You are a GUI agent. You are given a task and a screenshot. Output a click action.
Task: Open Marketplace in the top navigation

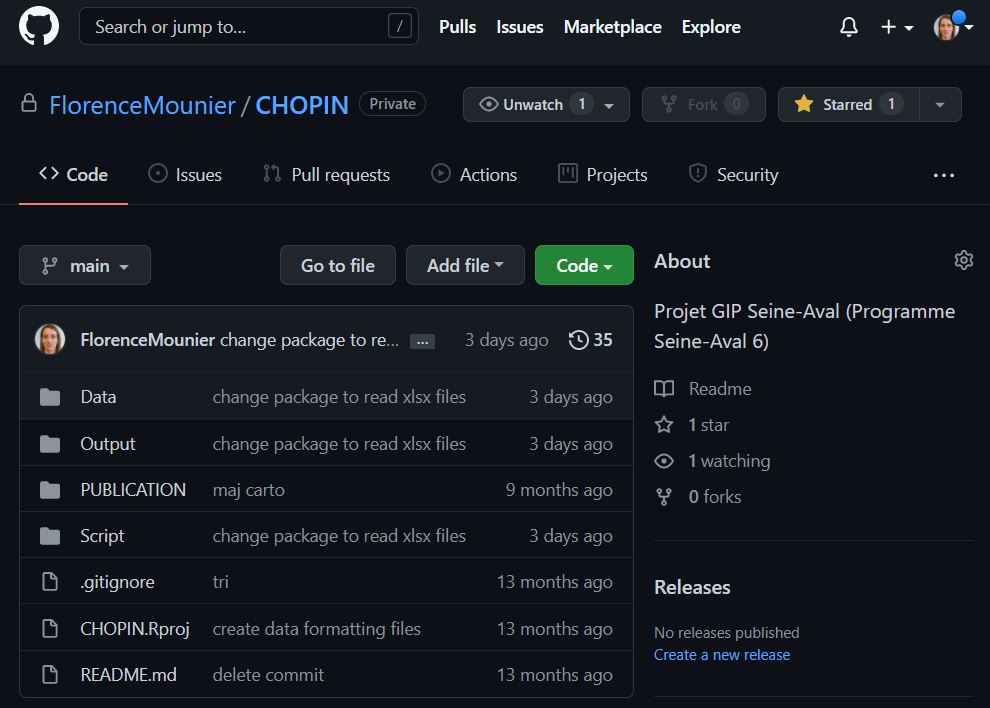pos(612,27)
